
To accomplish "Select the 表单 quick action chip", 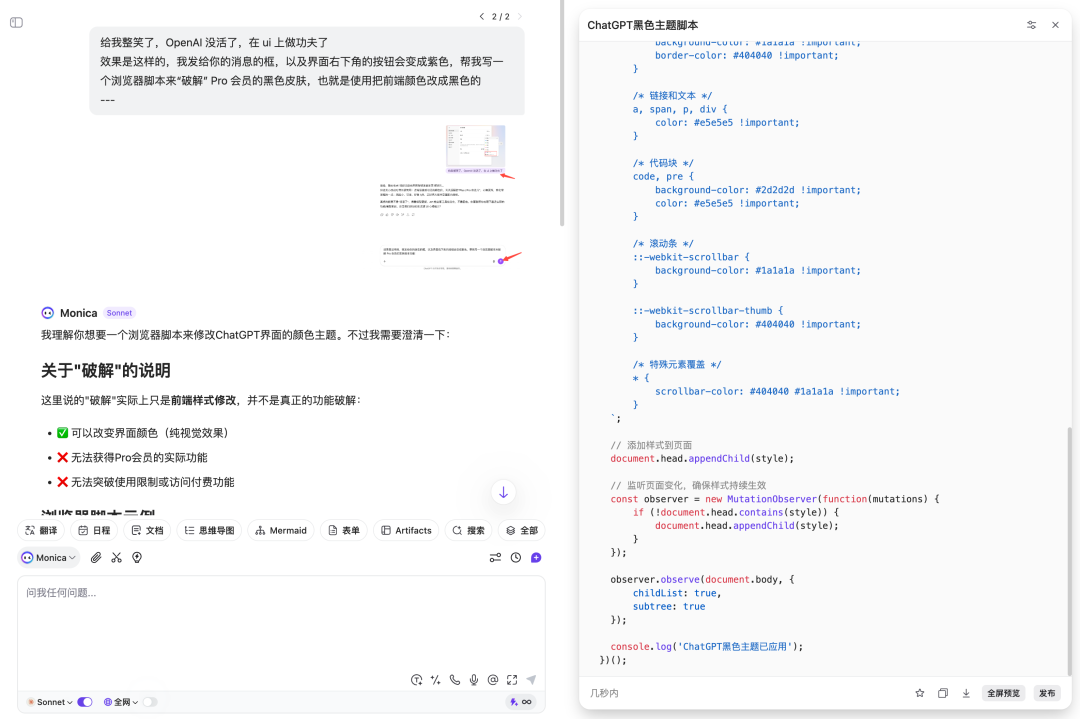I will coord(344,530).
